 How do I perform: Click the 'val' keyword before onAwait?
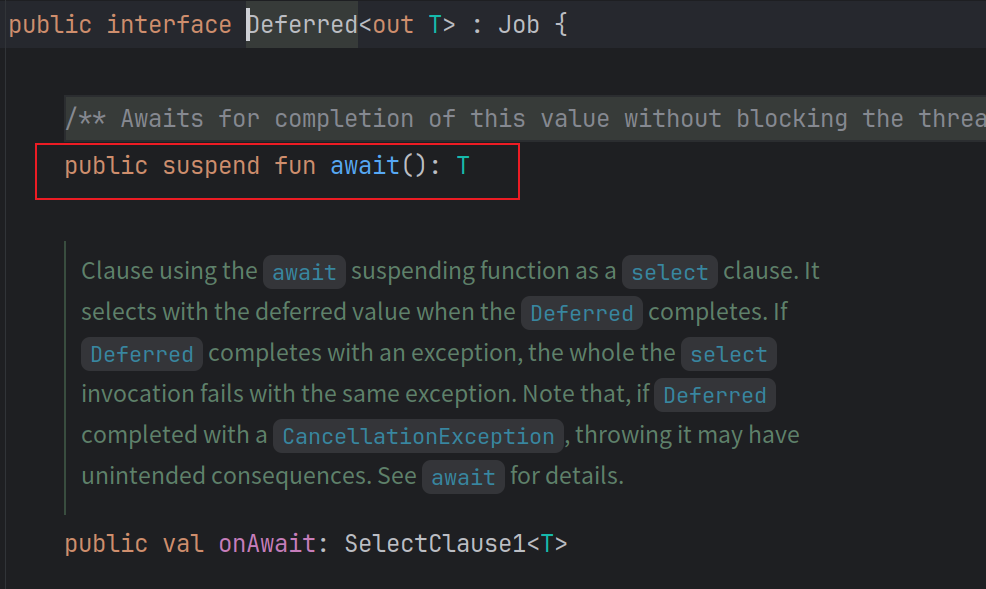[183, 544]
